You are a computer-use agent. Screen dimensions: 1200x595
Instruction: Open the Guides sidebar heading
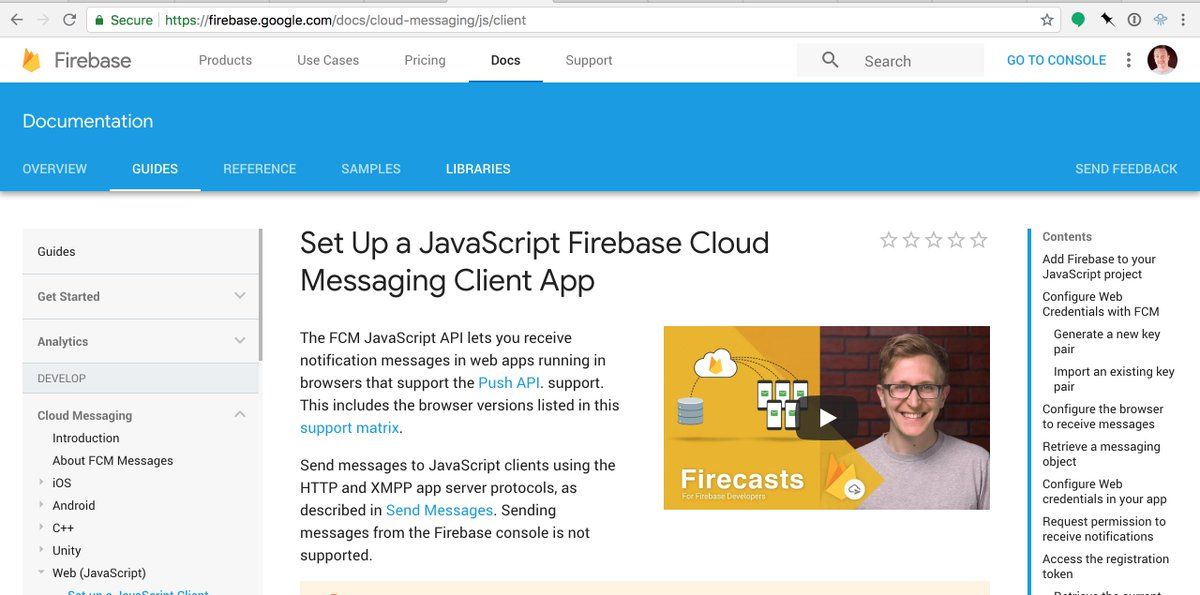[x=56, y=252]
